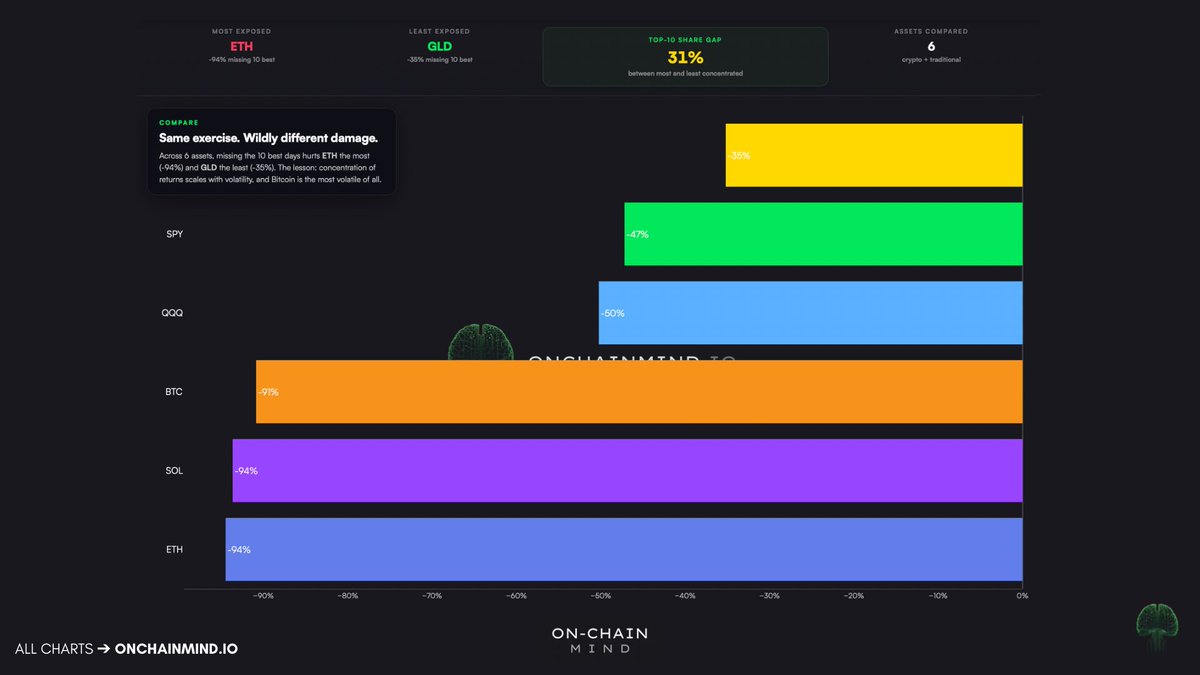Image resolution: width=1200 pixels, height=675 pixels.
Task: Click the 'ALL CHARTS' text in the footer
Action: click(54, 649)
